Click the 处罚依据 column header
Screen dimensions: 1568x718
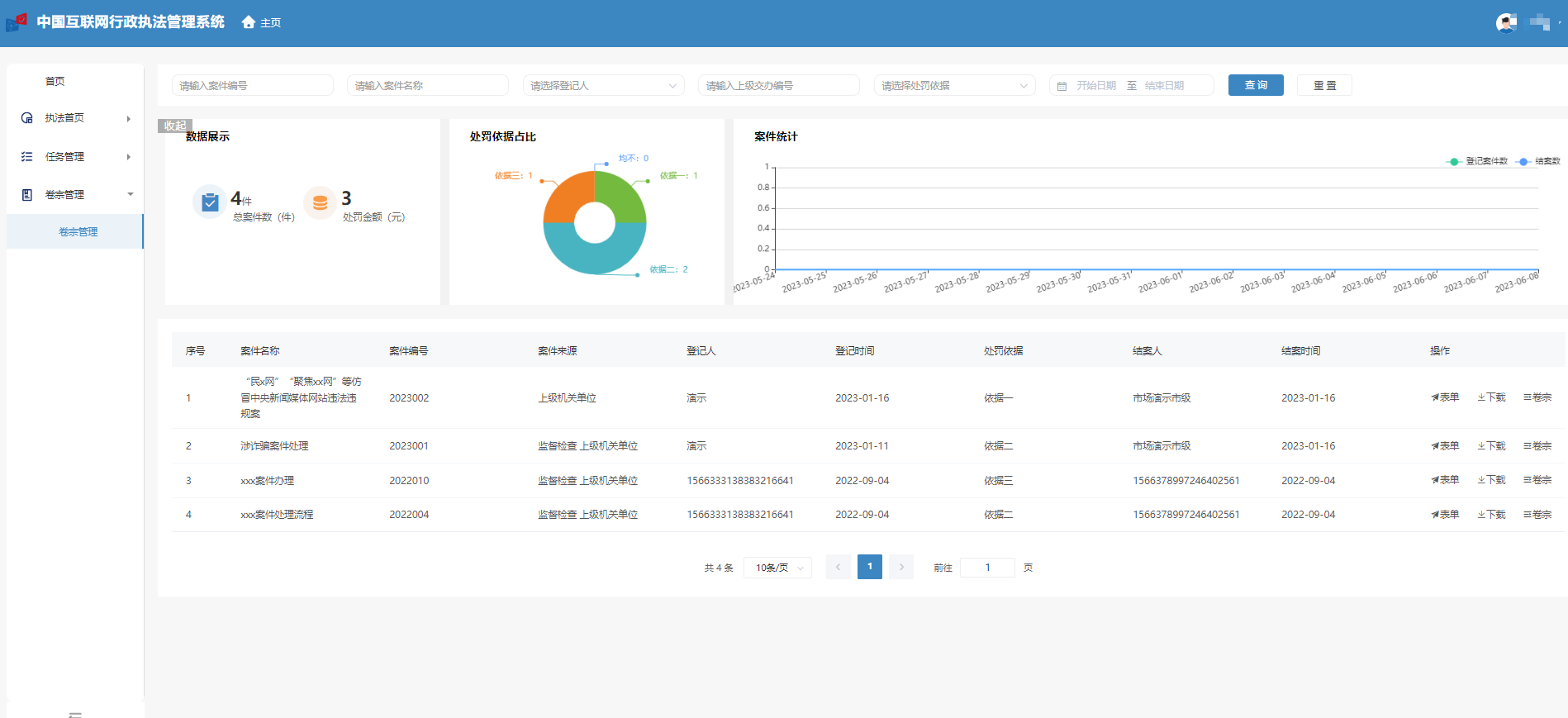(x=1003, y=351)
